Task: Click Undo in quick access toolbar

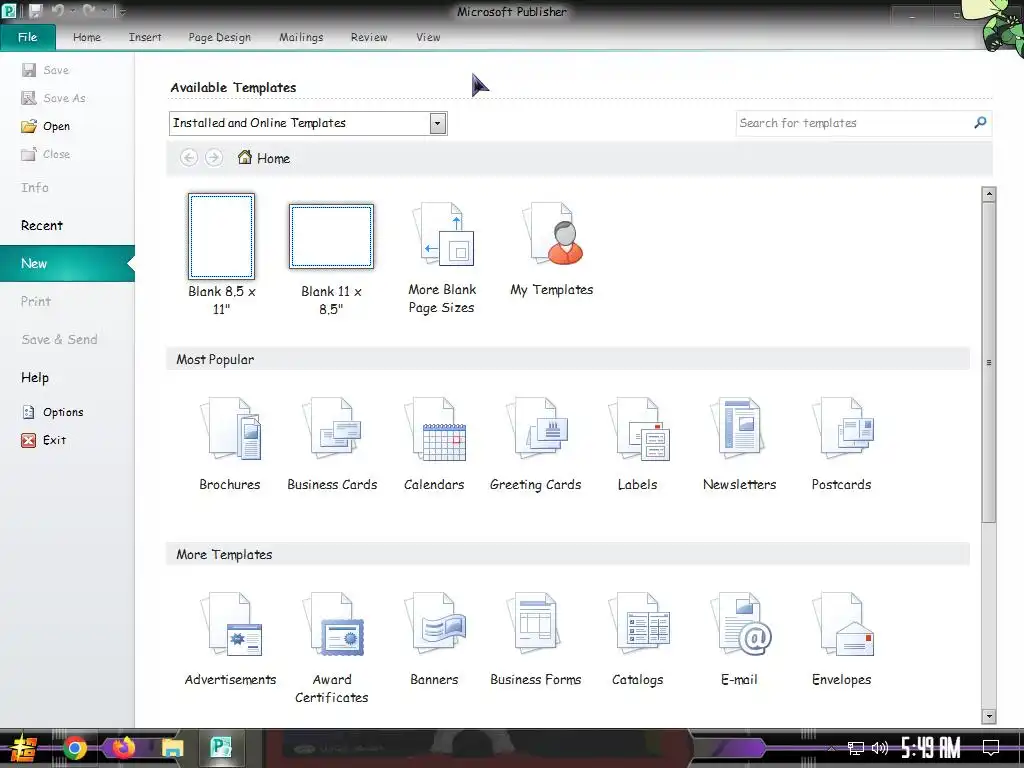Action: pyautogui.click(x=58, y=10)
